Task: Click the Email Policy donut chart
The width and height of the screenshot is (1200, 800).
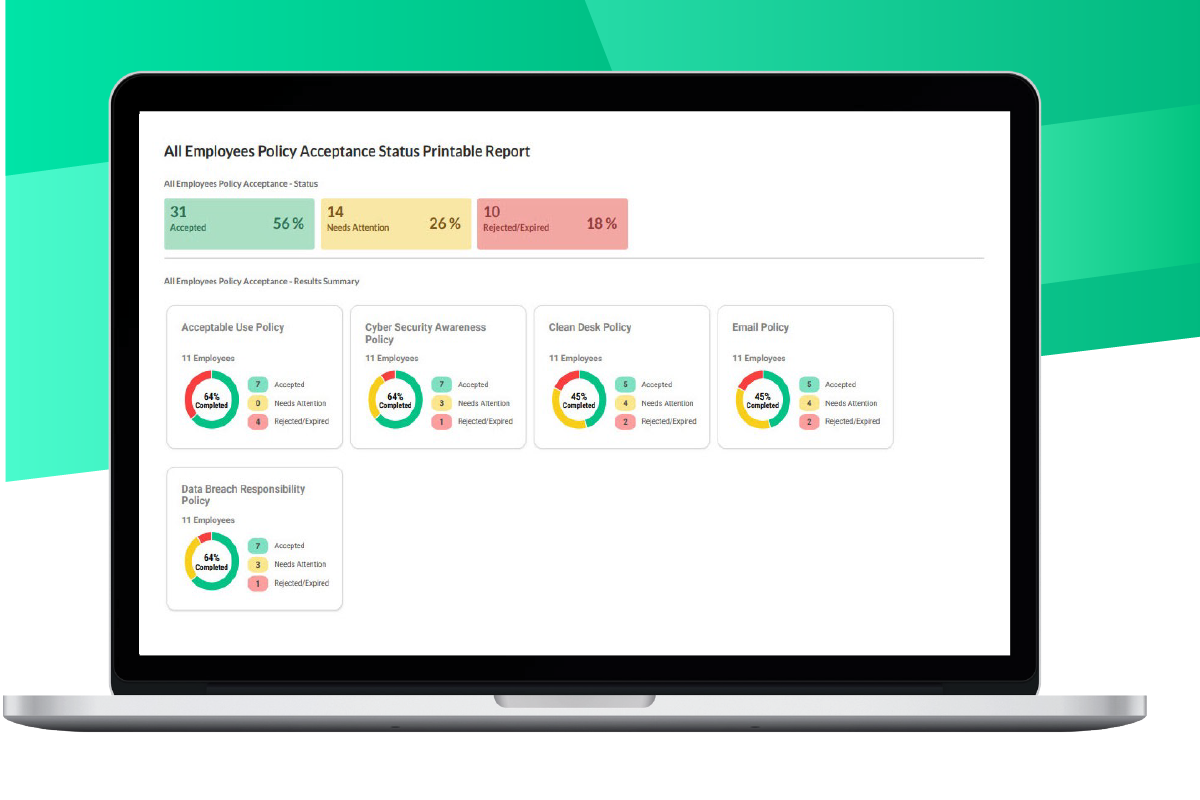Action: (x=762, y=400)
